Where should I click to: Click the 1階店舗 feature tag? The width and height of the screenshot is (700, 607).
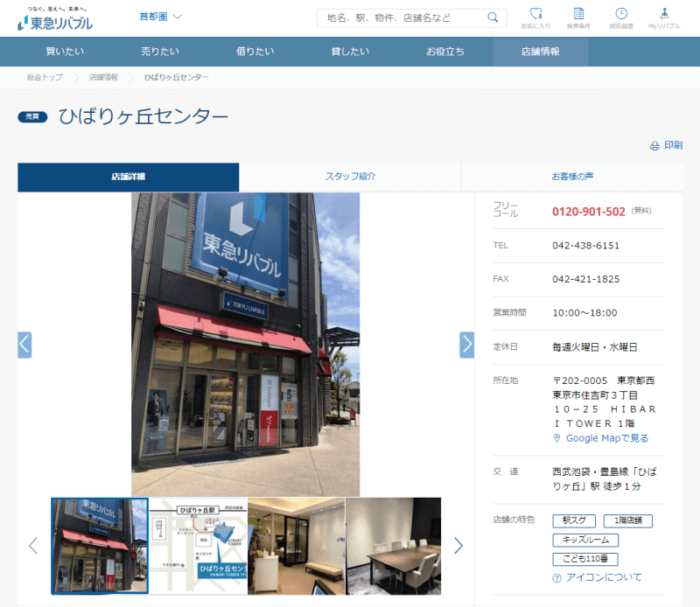(x=628, y=521)
